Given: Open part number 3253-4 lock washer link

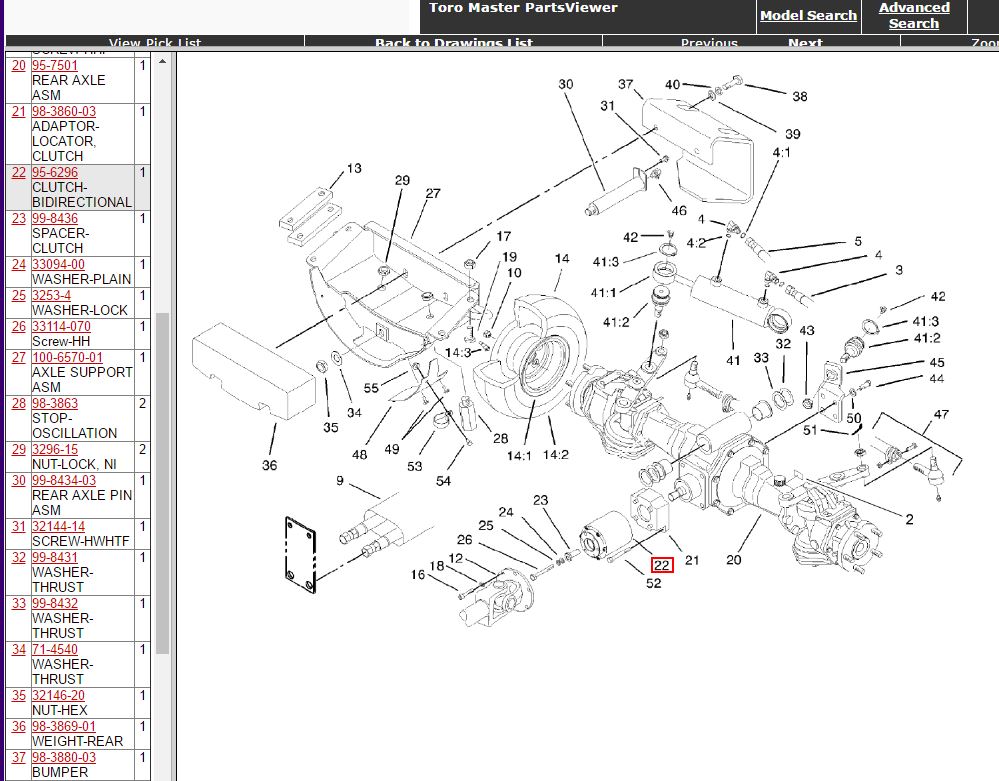Looking at the screenshot, I should tap(52, 296).
